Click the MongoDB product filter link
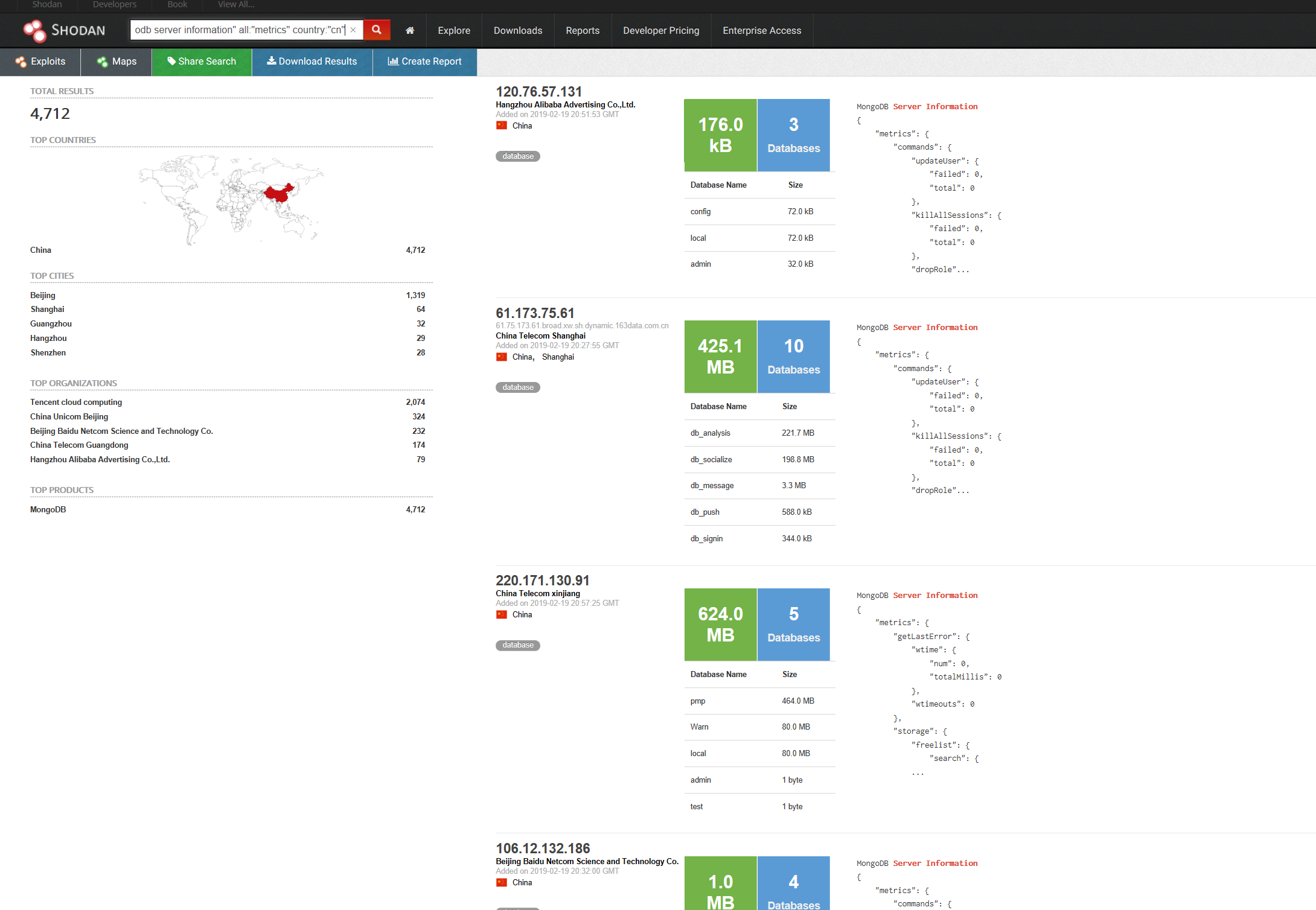This screenshot has width=1316, height=910. (48, 509)
